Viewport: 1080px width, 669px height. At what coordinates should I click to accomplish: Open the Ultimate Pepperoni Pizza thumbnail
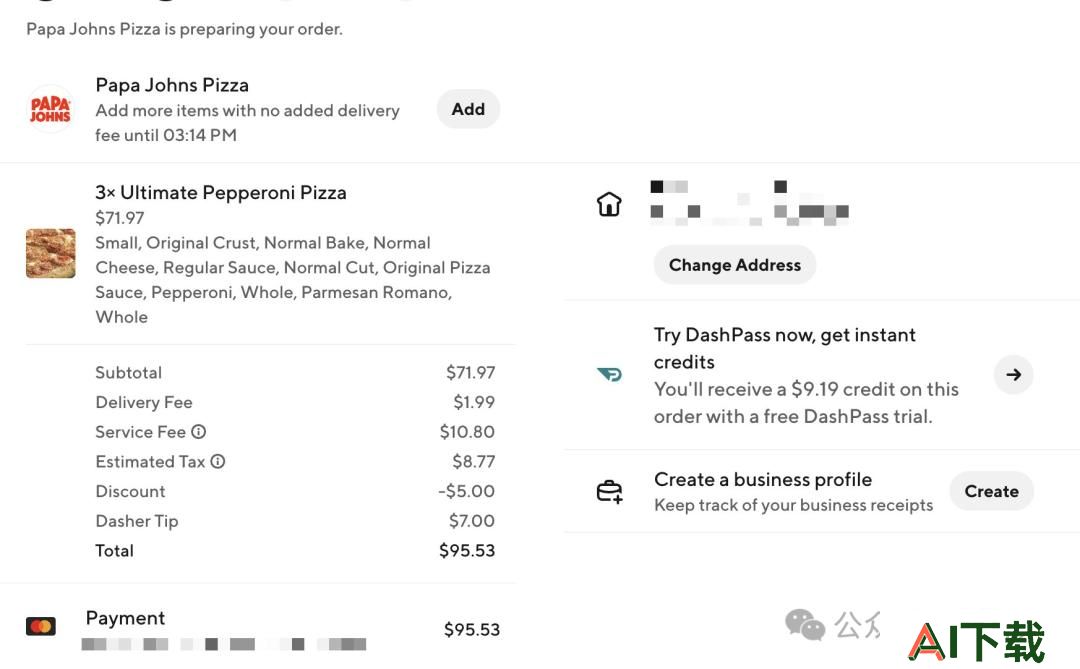50,254
